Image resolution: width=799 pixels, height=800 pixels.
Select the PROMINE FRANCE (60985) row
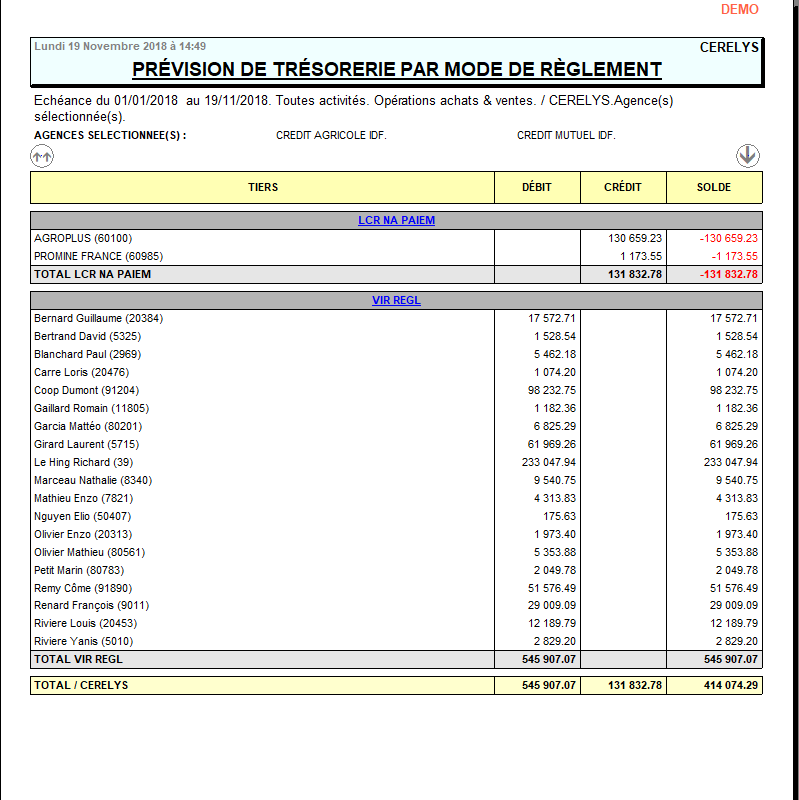(x=98, y=256)
